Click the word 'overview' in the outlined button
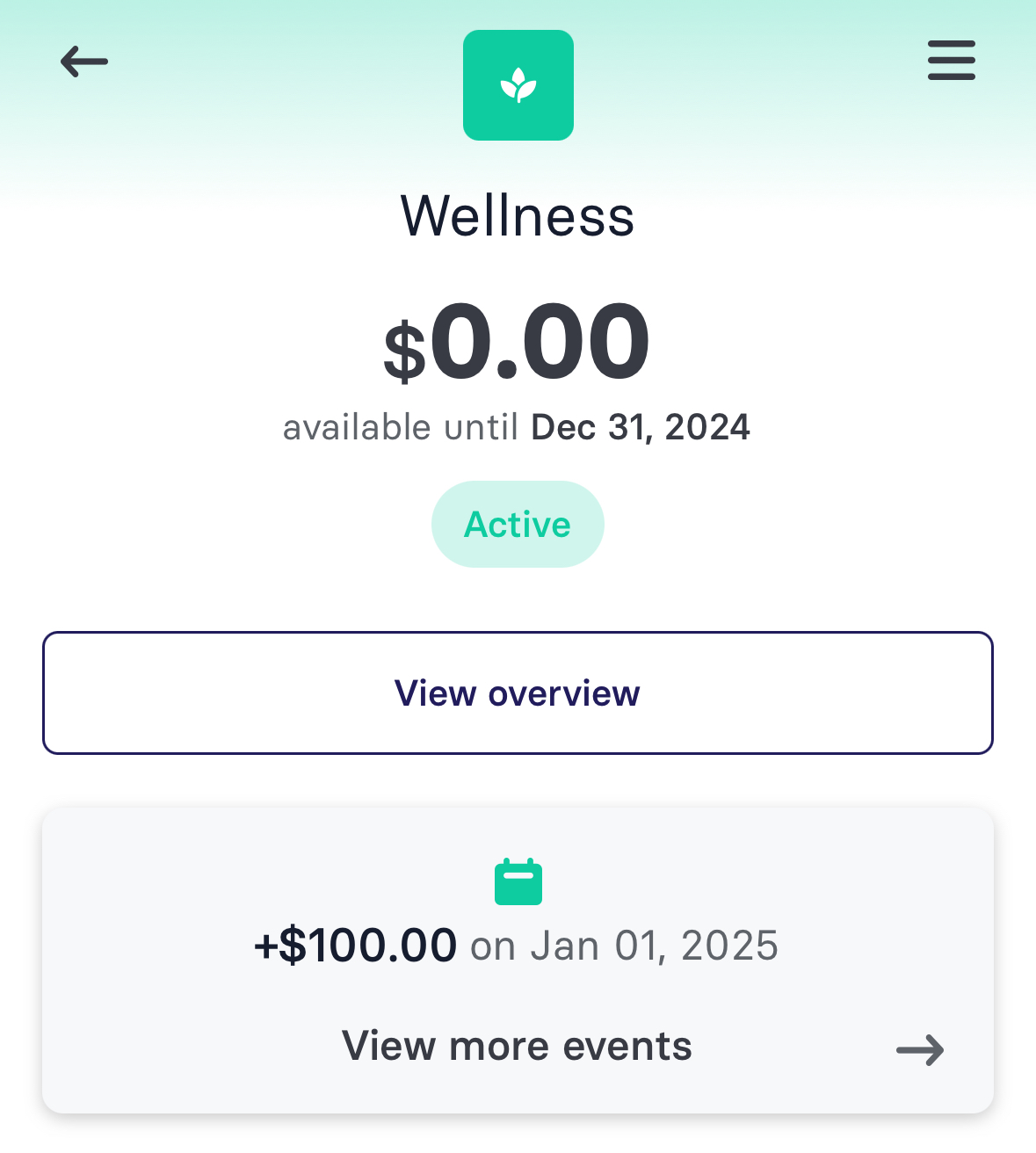 tap(564, 693)
